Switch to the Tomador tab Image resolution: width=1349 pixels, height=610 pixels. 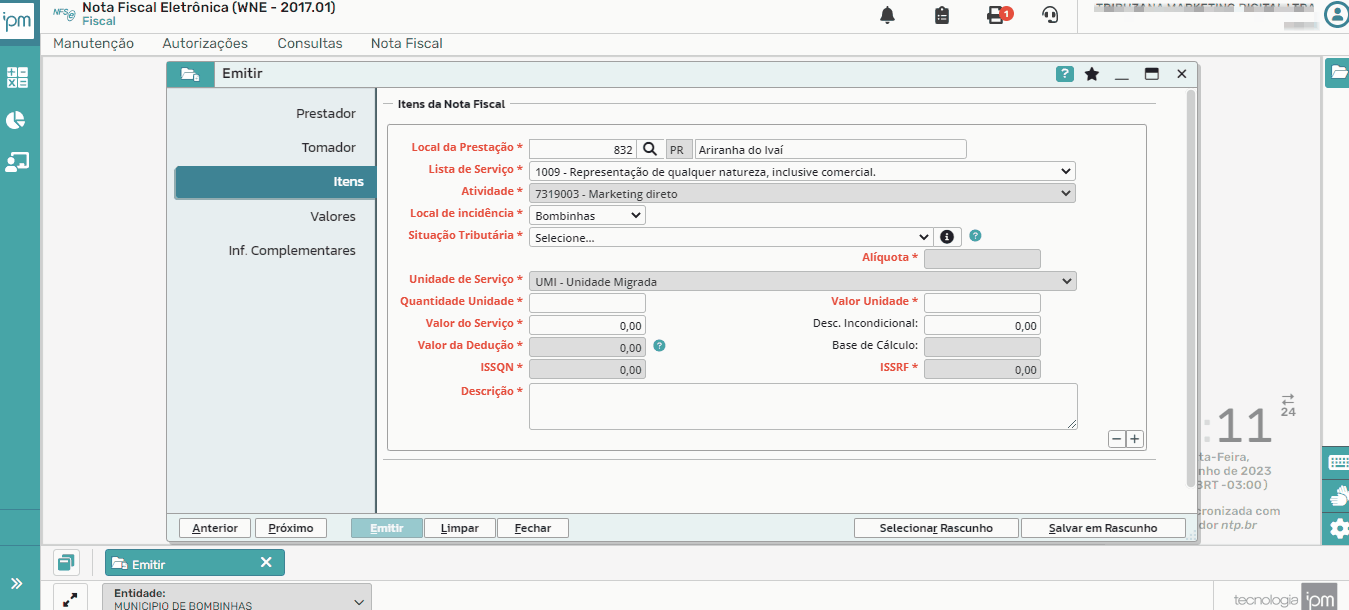click(x=329, y=147)
